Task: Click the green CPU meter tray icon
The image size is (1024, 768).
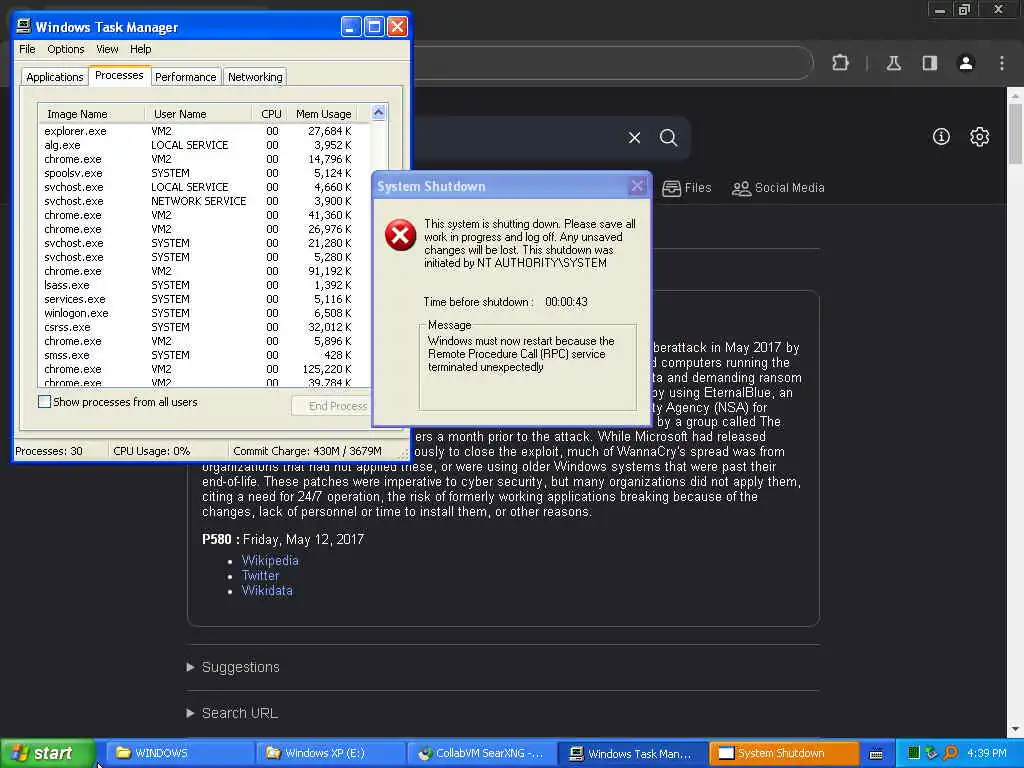Action: (x=914, y=753)
